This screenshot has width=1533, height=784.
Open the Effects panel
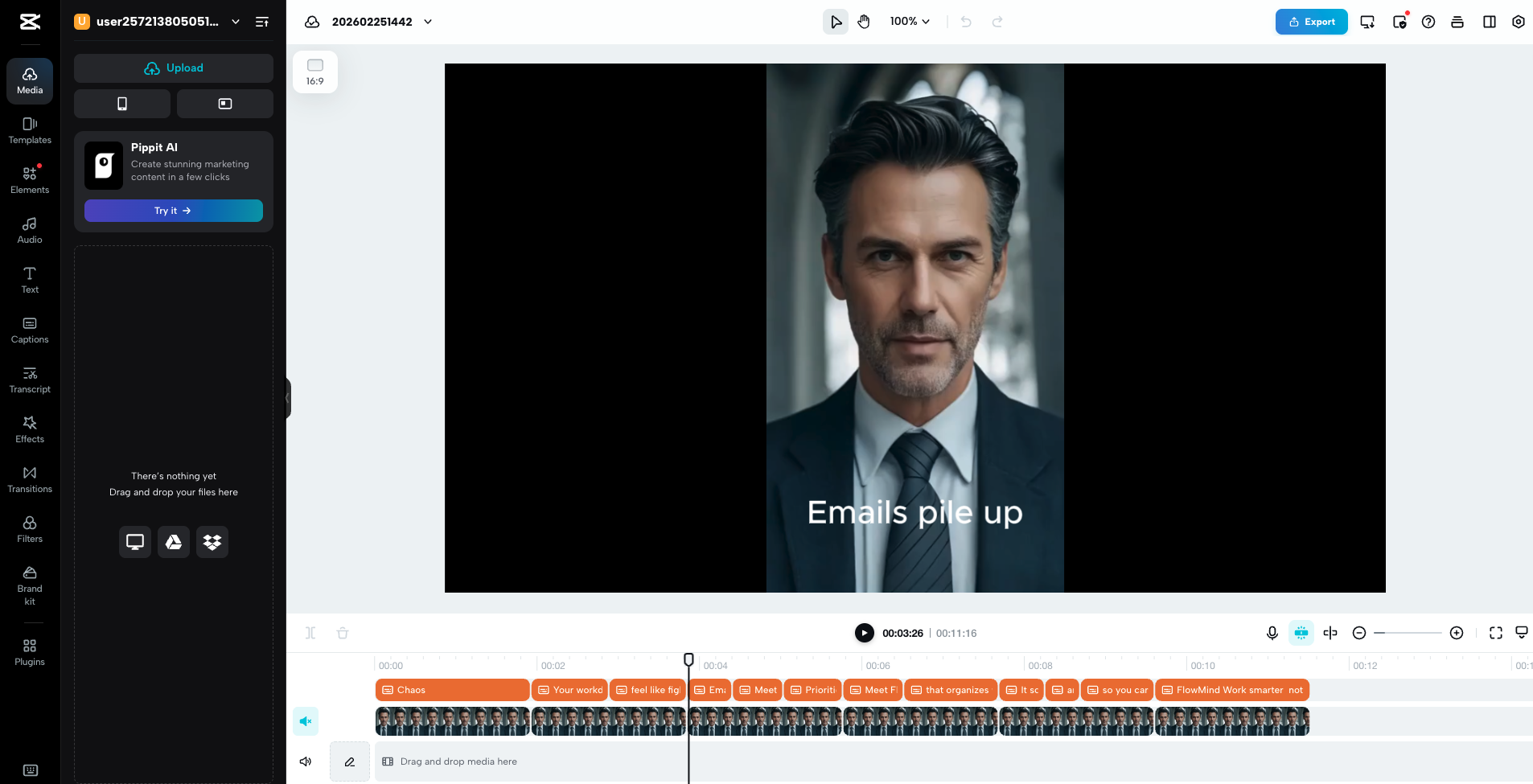coord(30,429)
